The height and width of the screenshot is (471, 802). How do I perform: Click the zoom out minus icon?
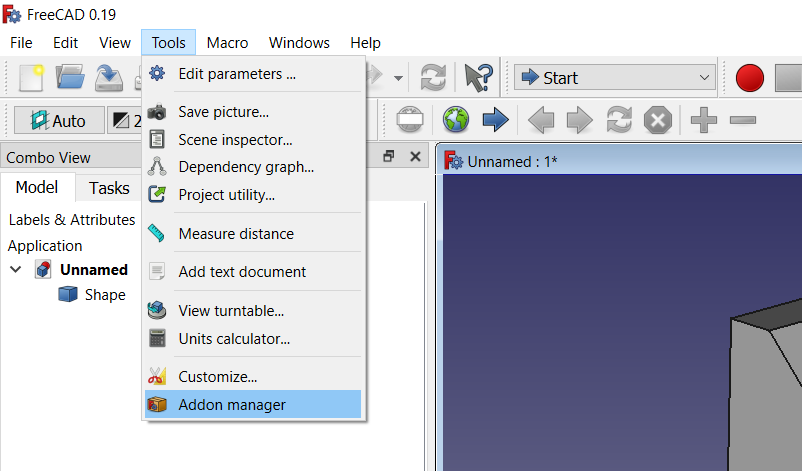pos(743,120)
